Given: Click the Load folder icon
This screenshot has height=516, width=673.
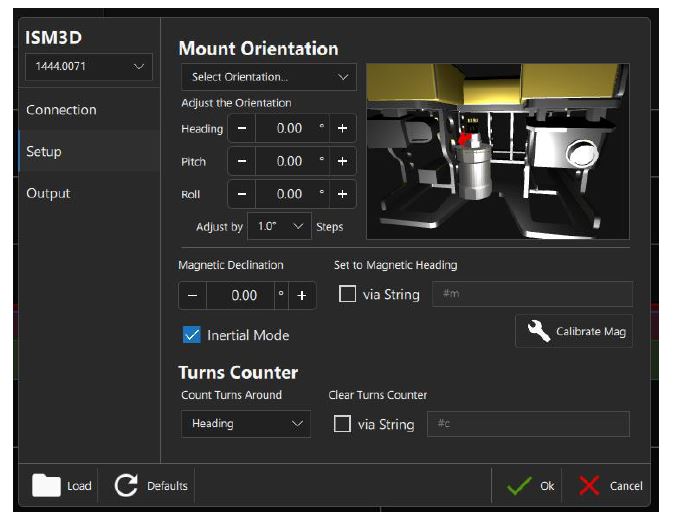Looking at the screenshot, I should [x=47, y=486].
